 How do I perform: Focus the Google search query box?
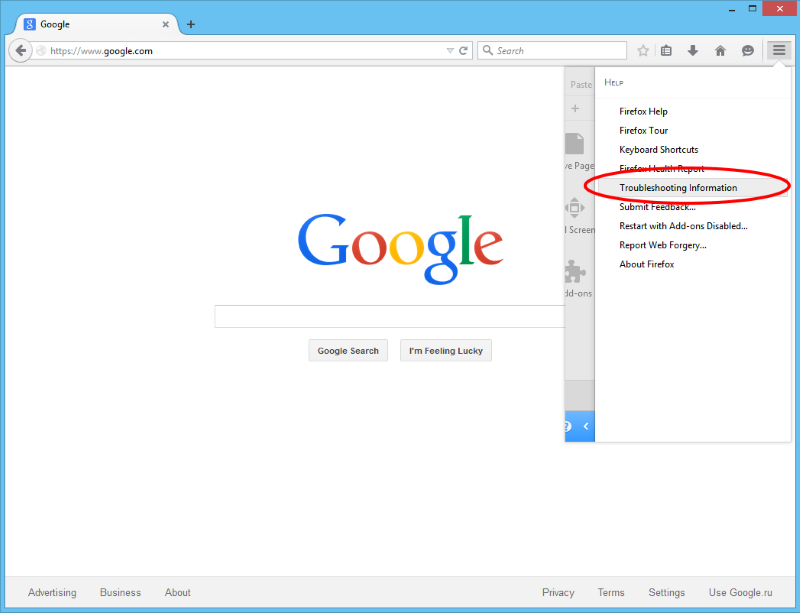pyautogui.click(x=390, y=316)
